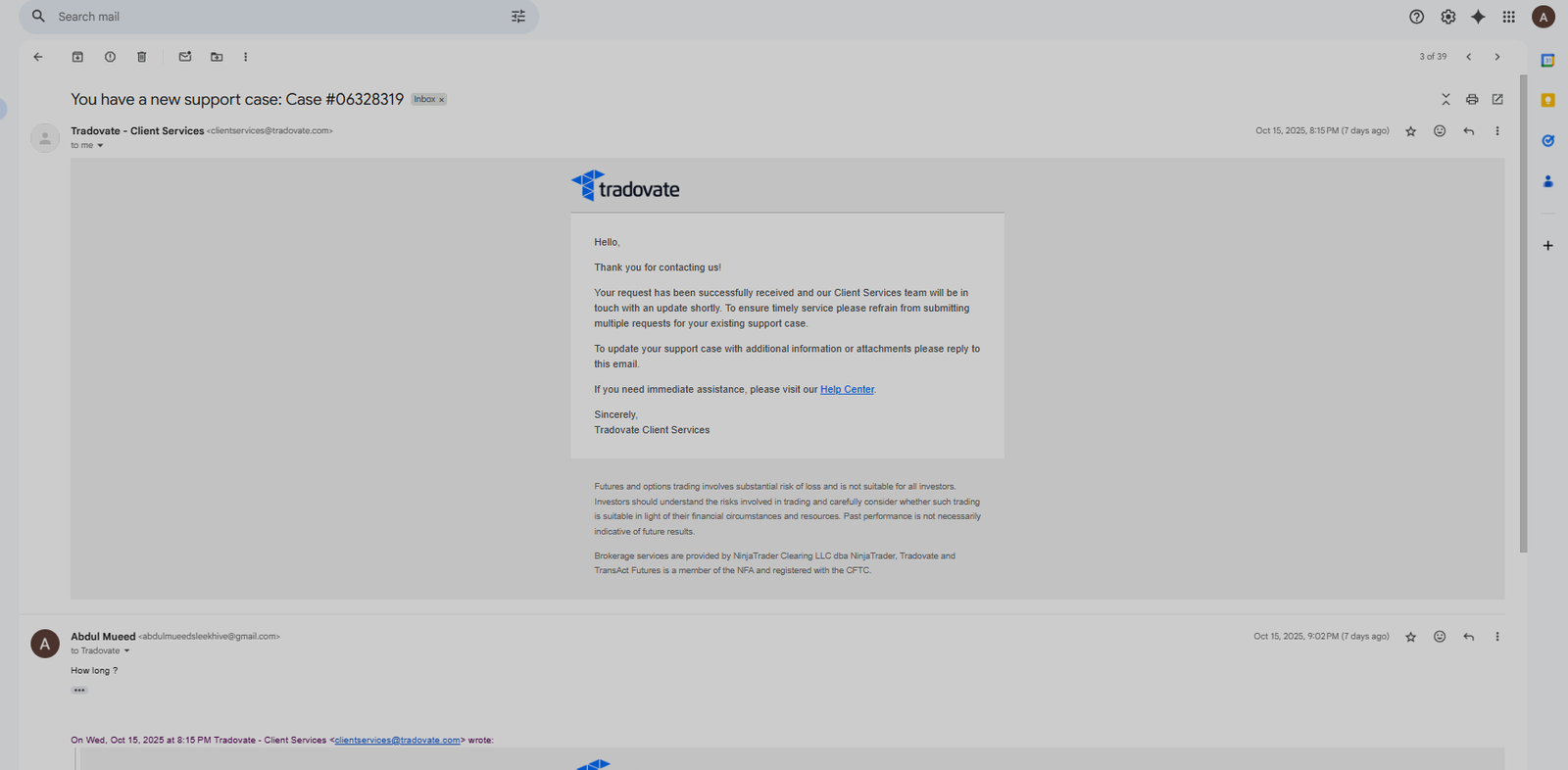This screenshot has width=1568, height=770.
Task: Archive this support case email
Action: coord(77,57)
